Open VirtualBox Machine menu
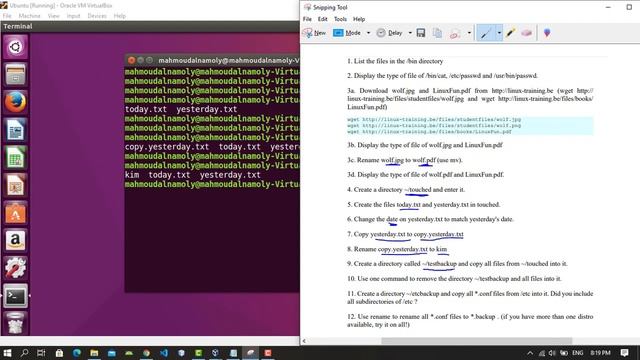640x360 pixels. tap(29, 16)
